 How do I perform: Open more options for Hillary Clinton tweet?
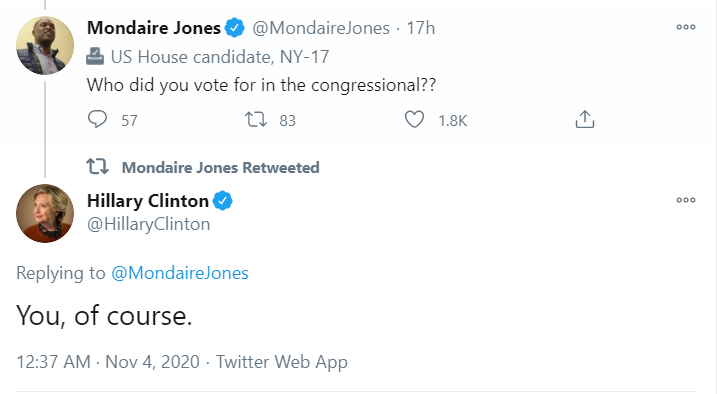pos(686,200)
